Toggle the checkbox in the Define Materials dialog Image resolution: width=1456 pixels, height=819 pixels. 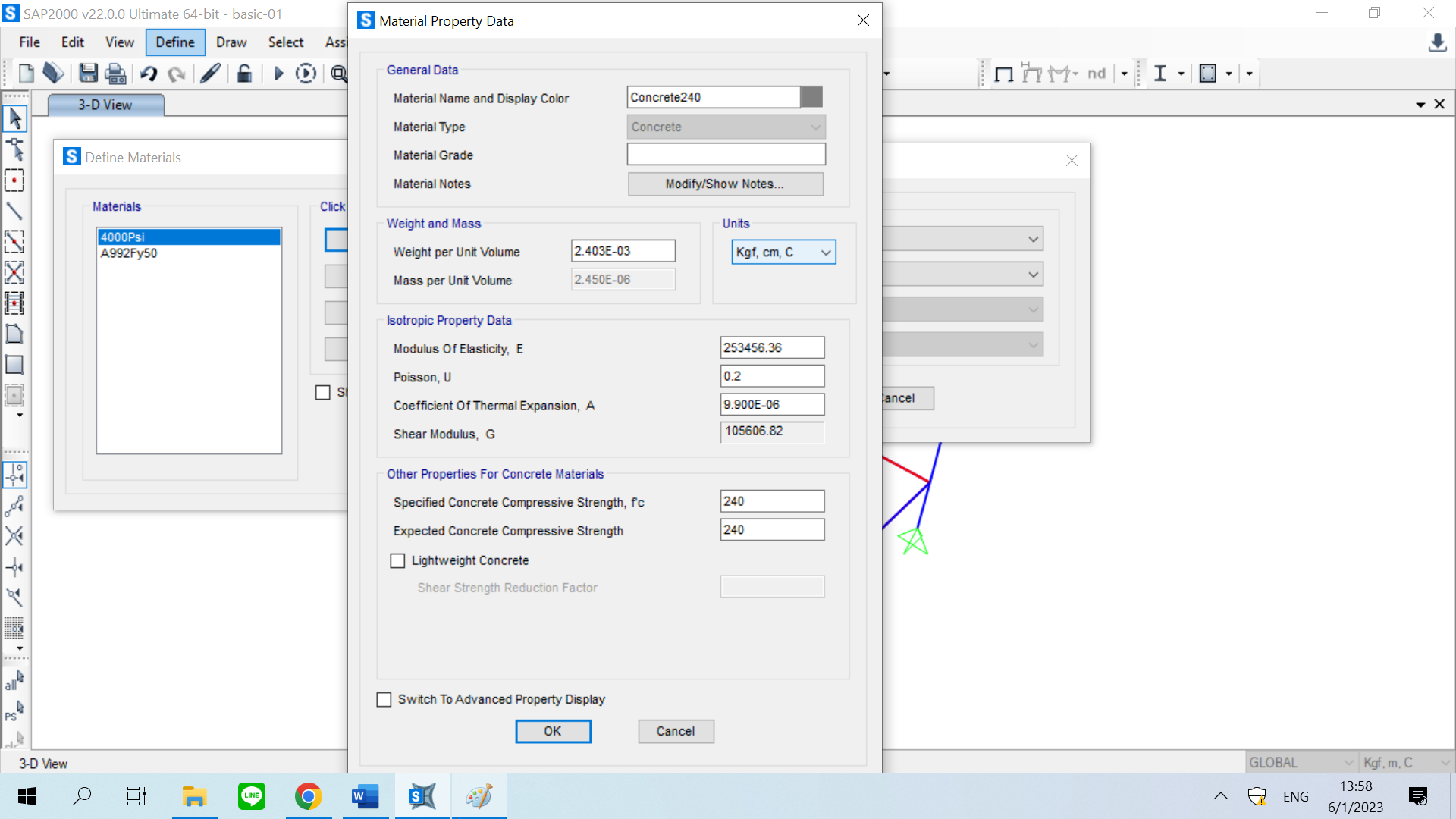(323, 393)
